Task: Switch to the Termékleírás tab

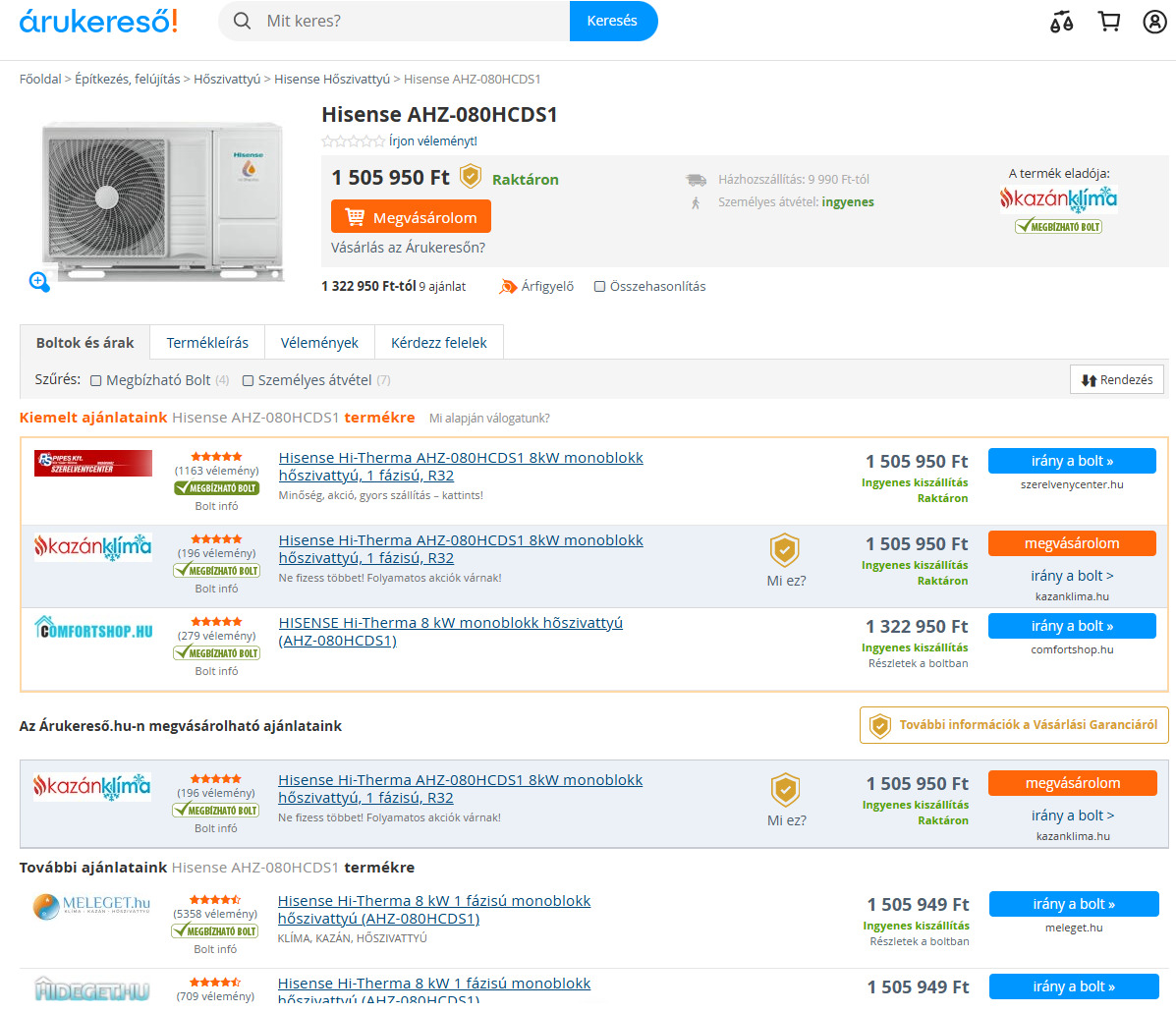Action: coord(207,343)
